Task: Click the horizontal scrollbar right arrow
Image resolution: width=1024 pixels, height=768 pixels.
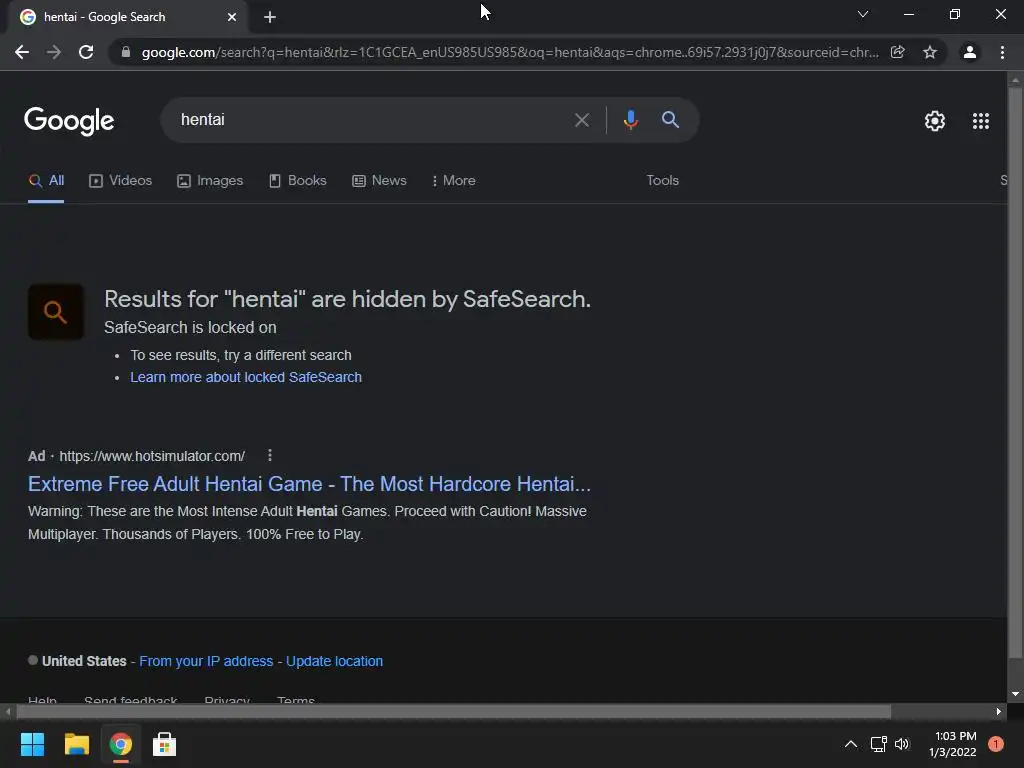Action: (x=998, y=711)
